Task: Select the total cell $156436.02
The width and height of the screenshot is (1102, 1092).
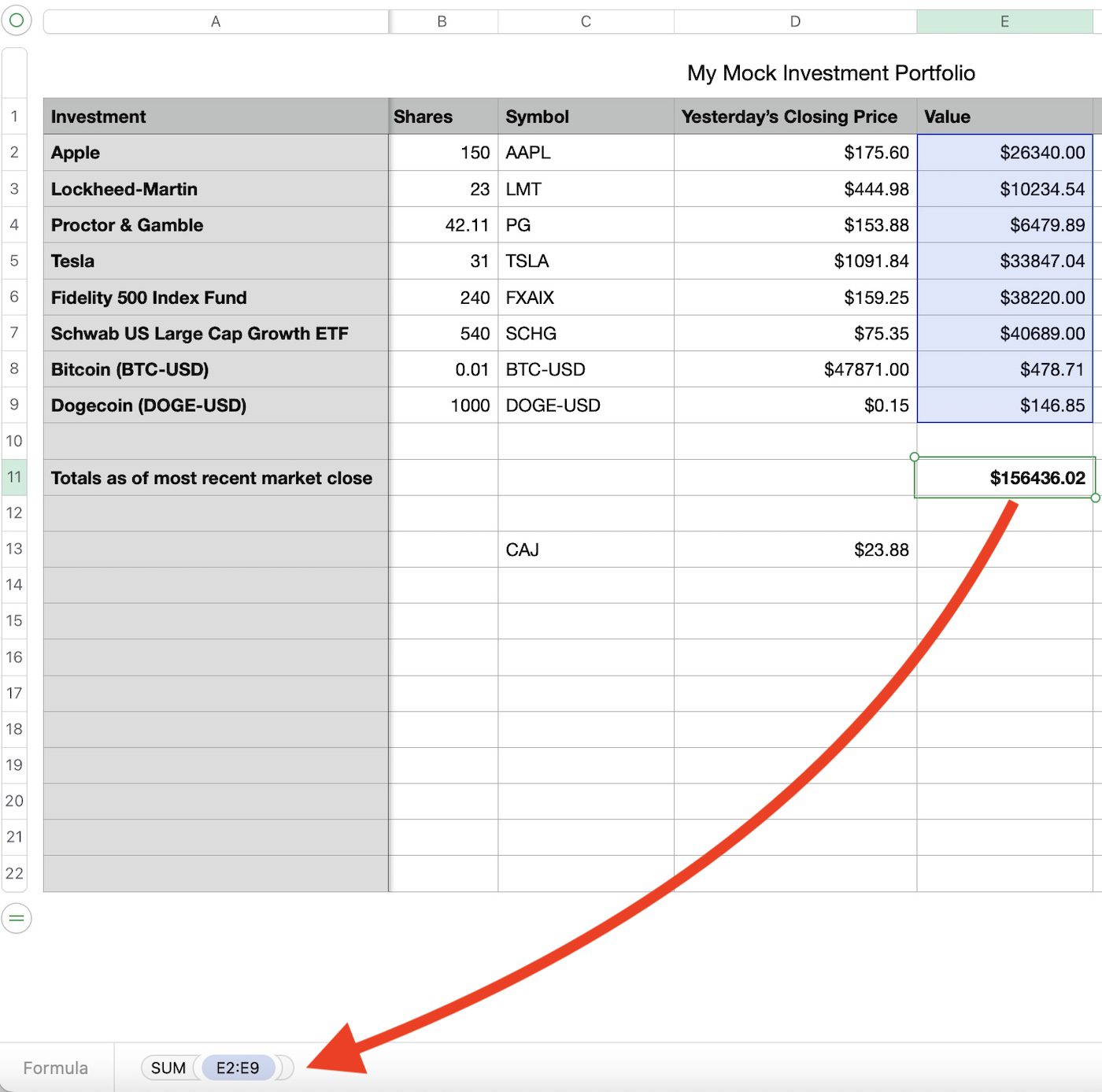Action: [1005, 478]
